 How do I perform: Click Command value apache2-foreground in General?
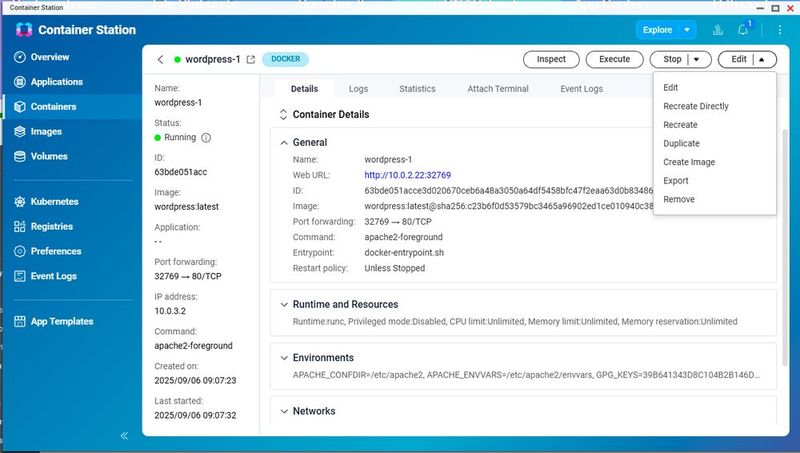(x=403, y=237)
